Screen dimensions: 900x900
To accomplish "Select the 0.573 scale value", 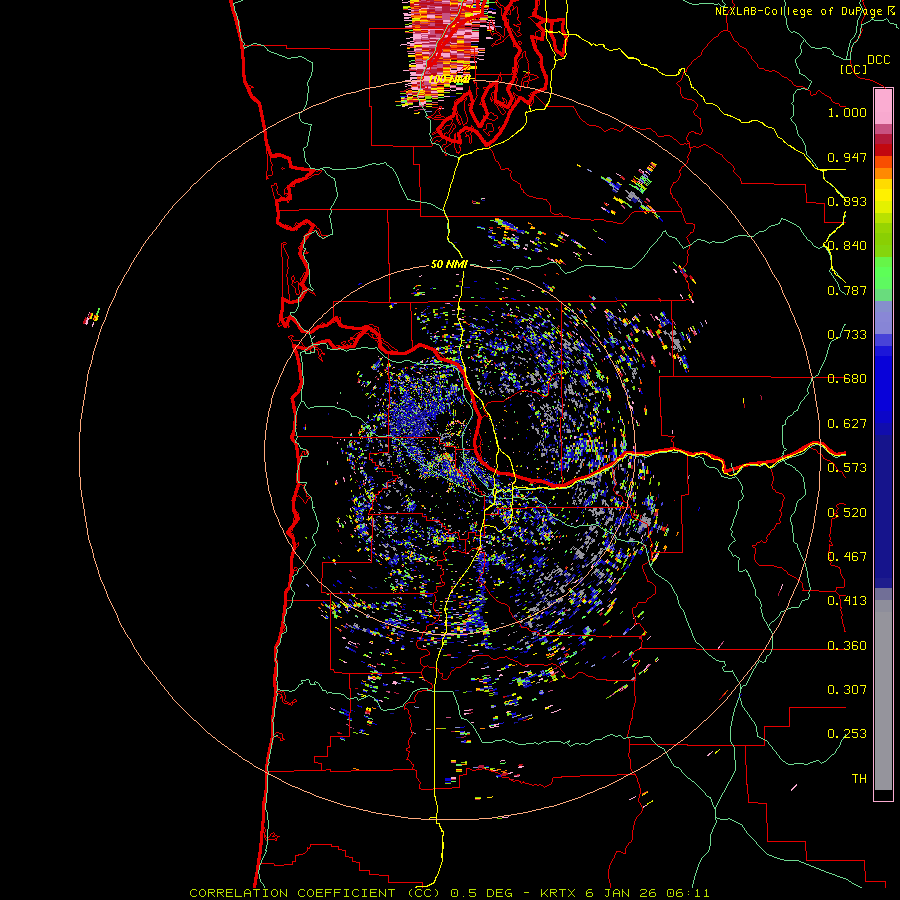I will pyautogui.click(x=847, y=468).
